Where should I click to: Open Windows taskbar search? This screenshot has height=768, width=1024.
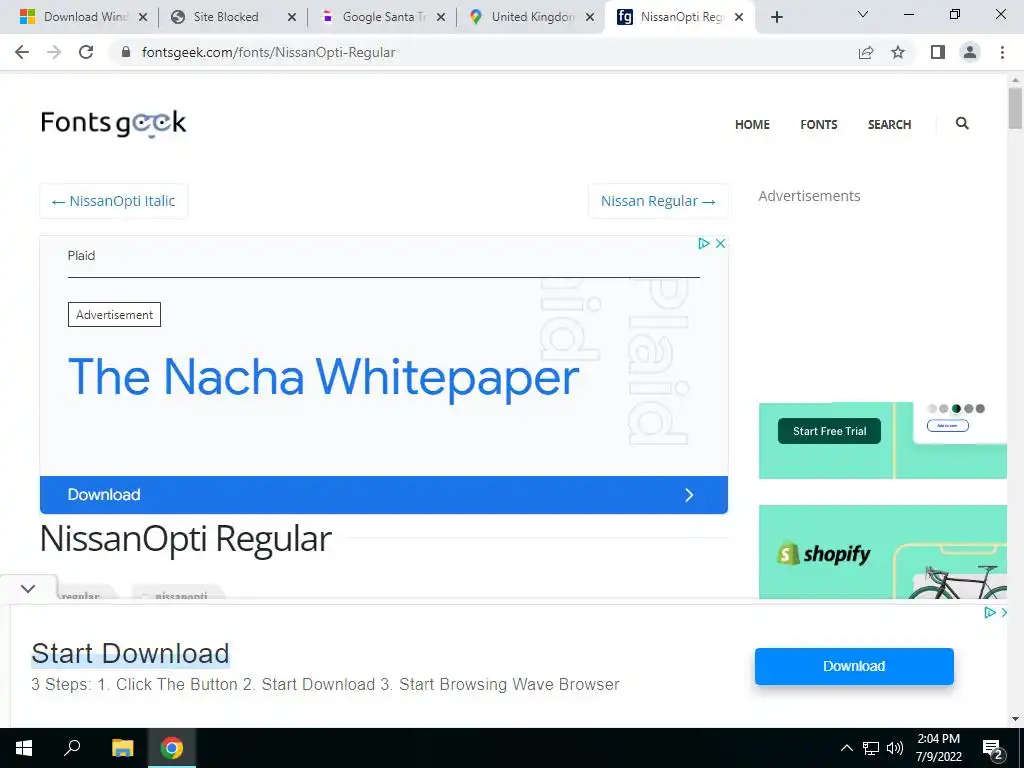point(72,748)
